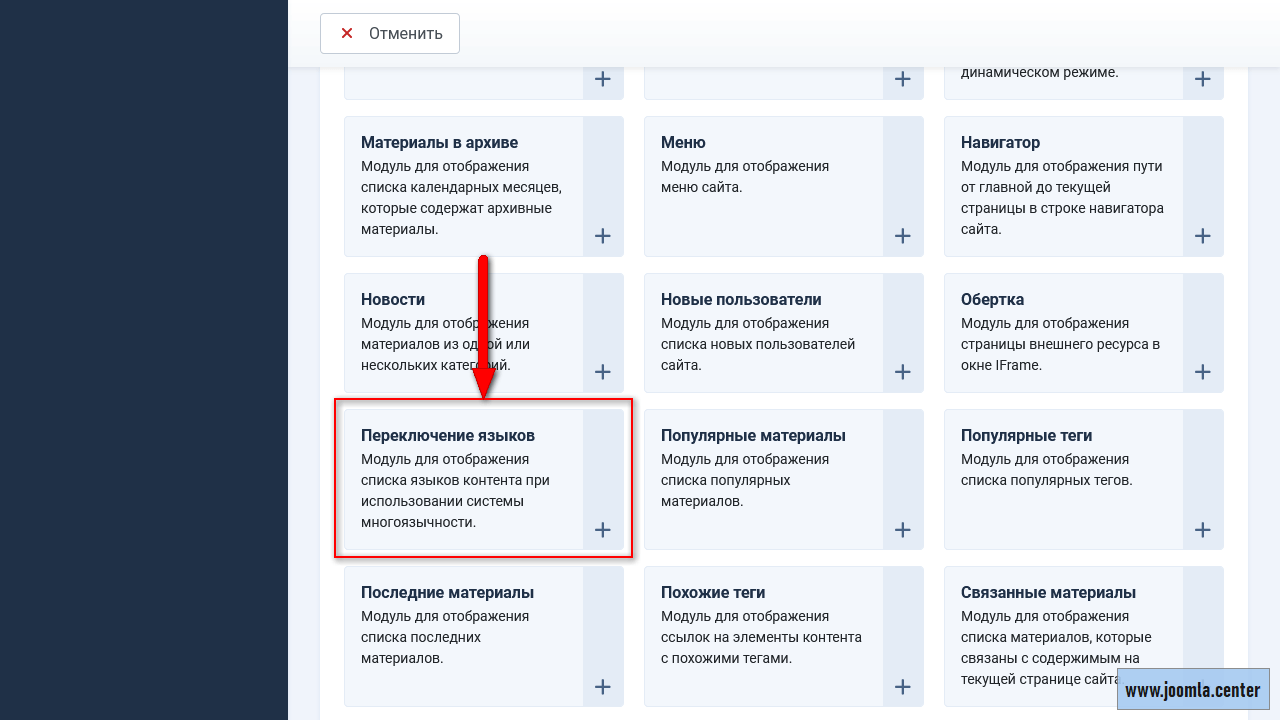Click the plus icon for Популярные теги
The image size is (1280, 720).
coord(1202,530)
